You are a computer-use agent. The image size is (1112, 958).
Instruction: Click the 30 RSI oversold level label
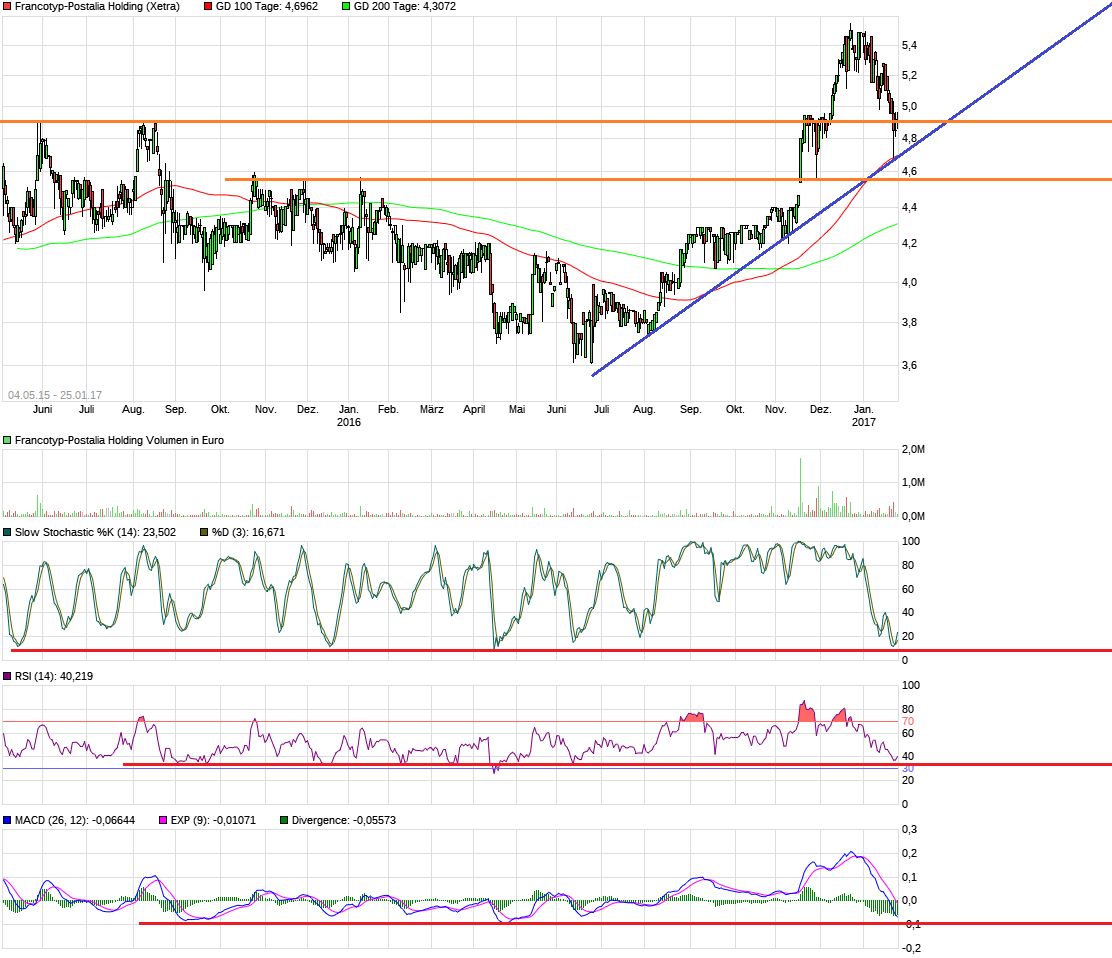click(908, 769)
